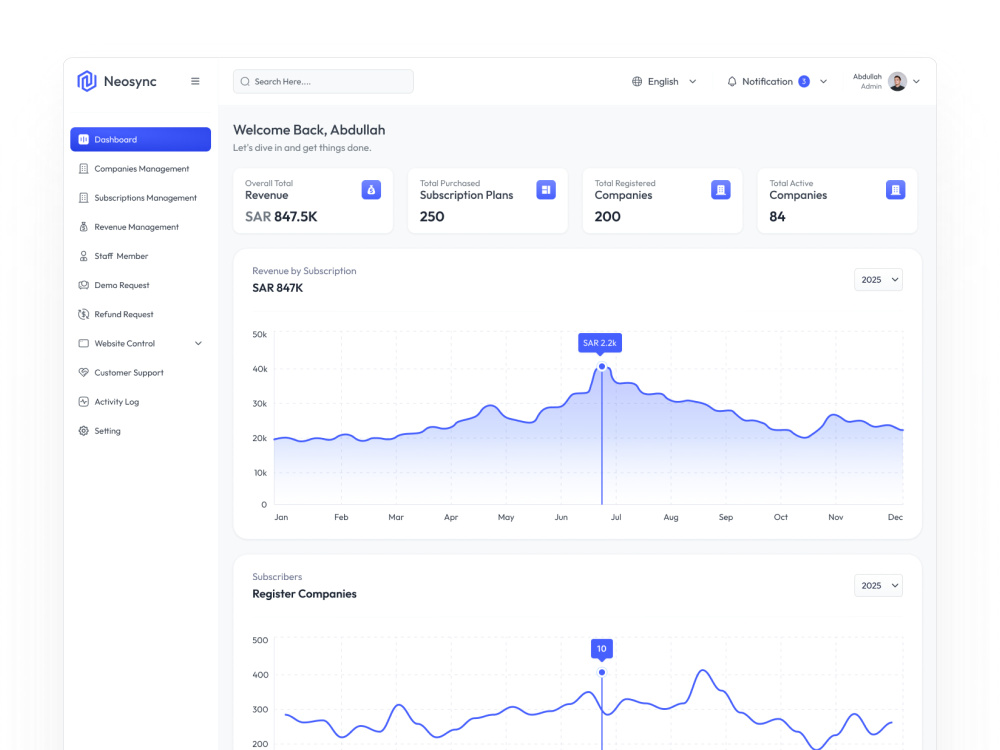Click the SAR 847K revenue total

pyautogui.click(x=277, y=288)
